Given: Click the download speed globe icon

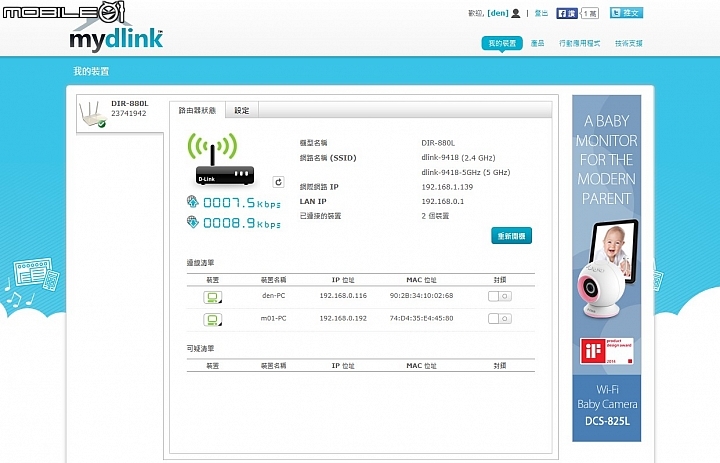Looking at the screenshot, I should (x=192, y=222).
